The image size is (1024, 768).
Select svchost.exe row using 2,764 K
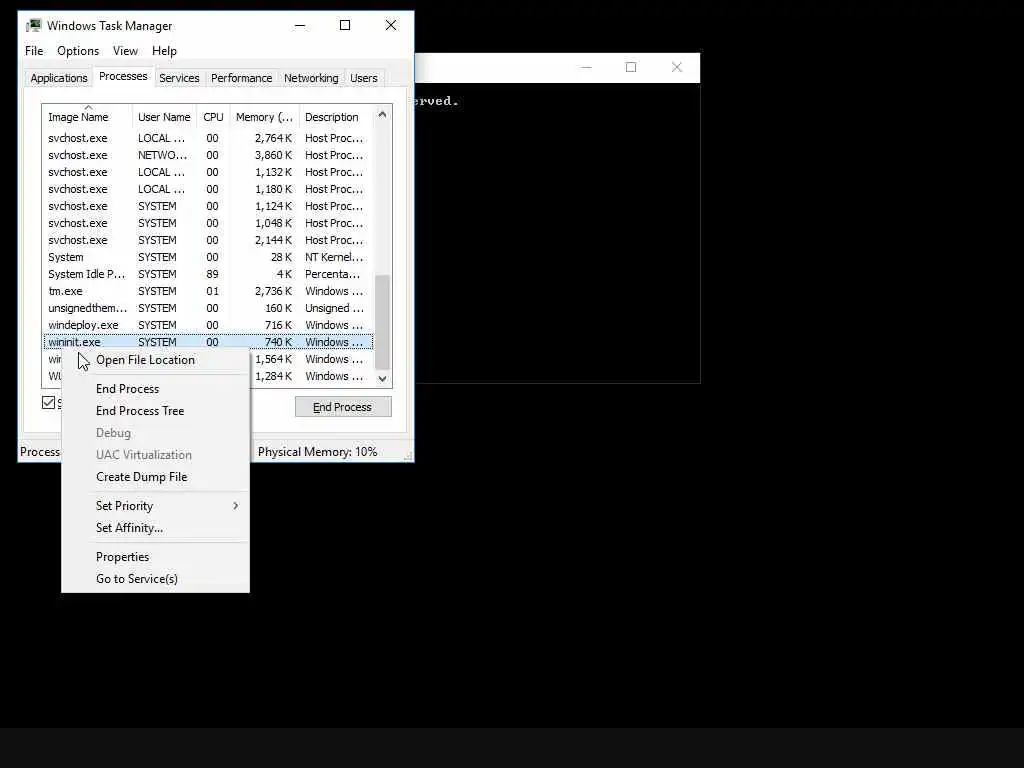[x=208, y=138]
